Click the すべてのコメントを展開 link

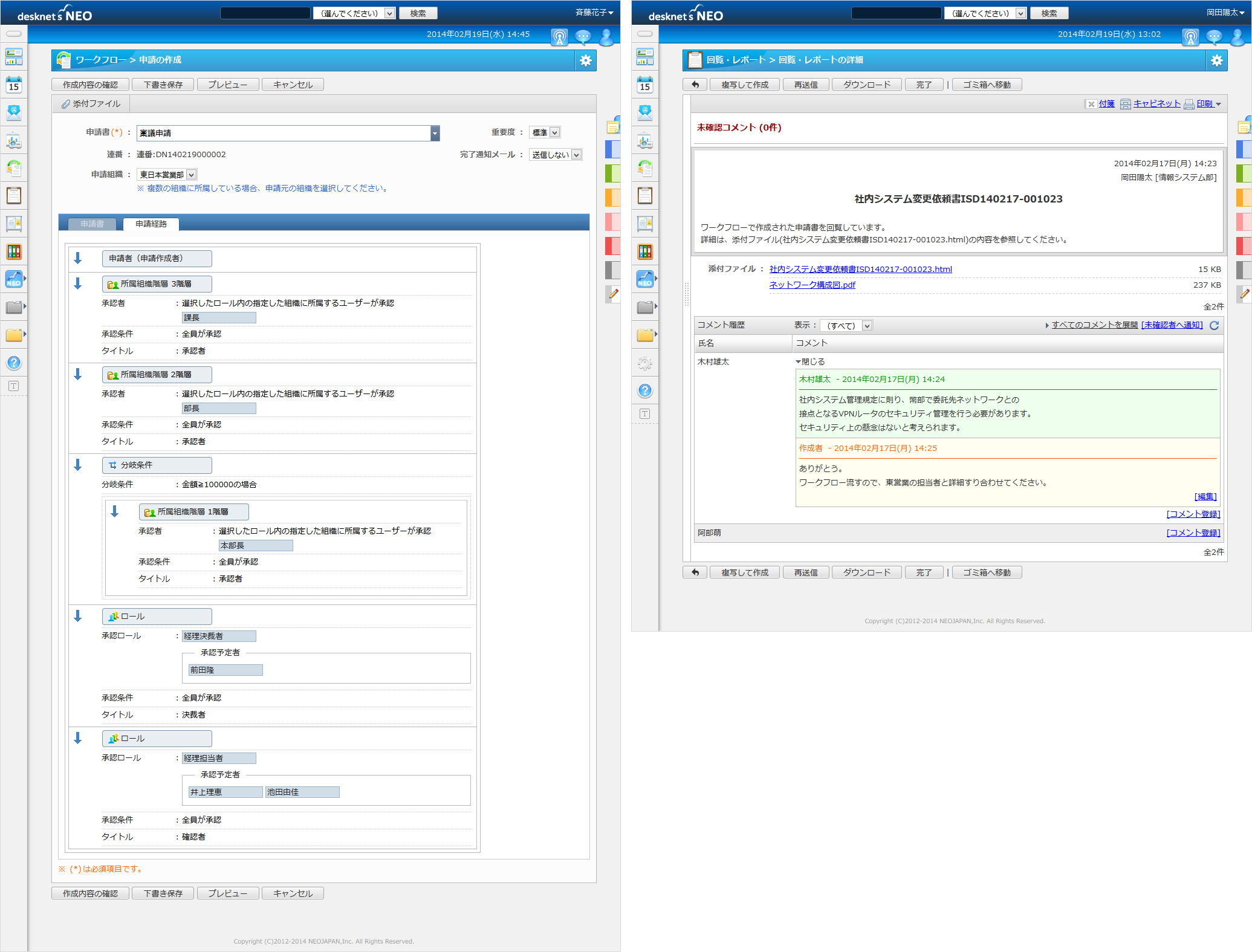click(1094, 325)
